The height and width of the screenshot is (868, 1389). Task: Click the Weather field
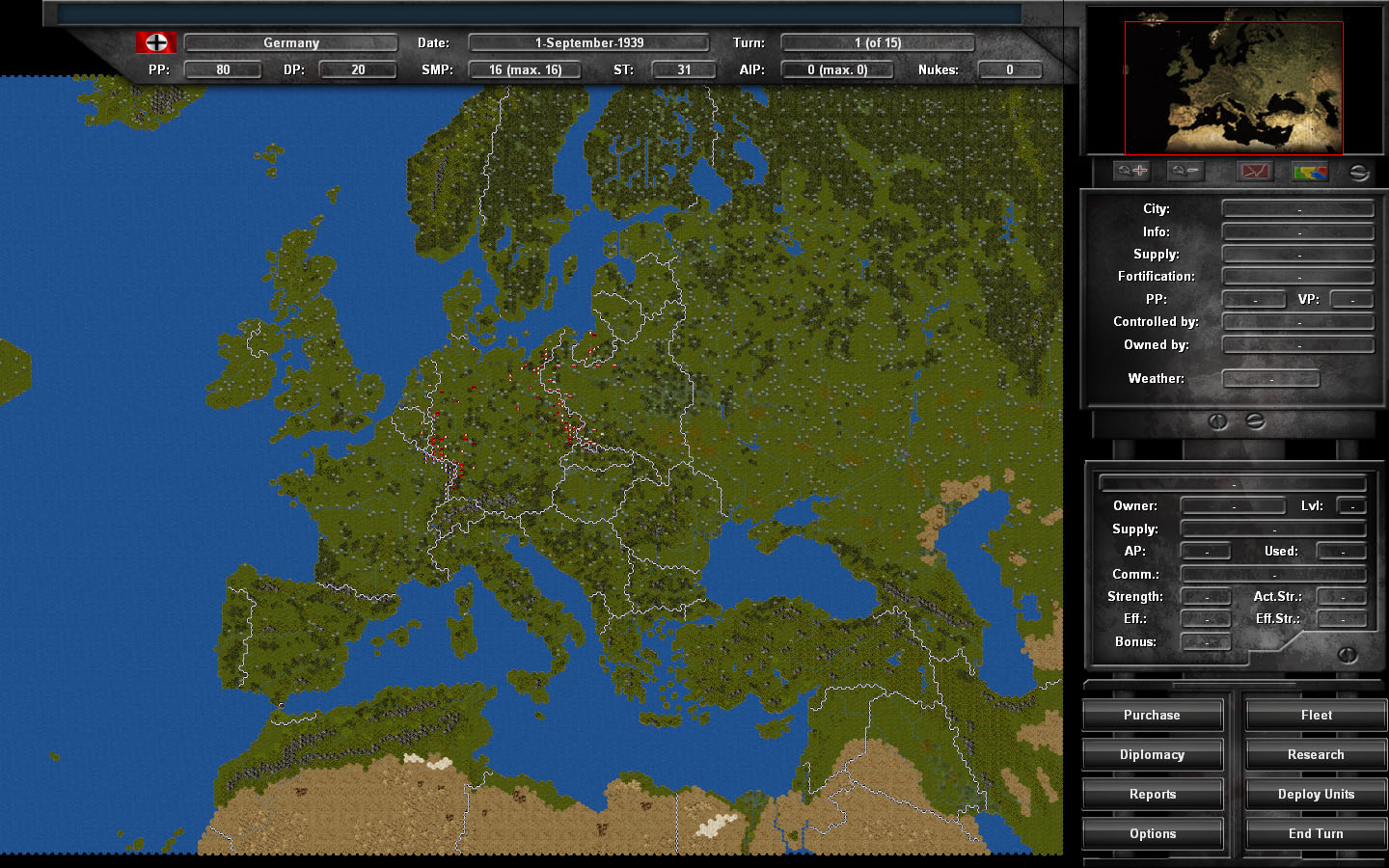1270,378
